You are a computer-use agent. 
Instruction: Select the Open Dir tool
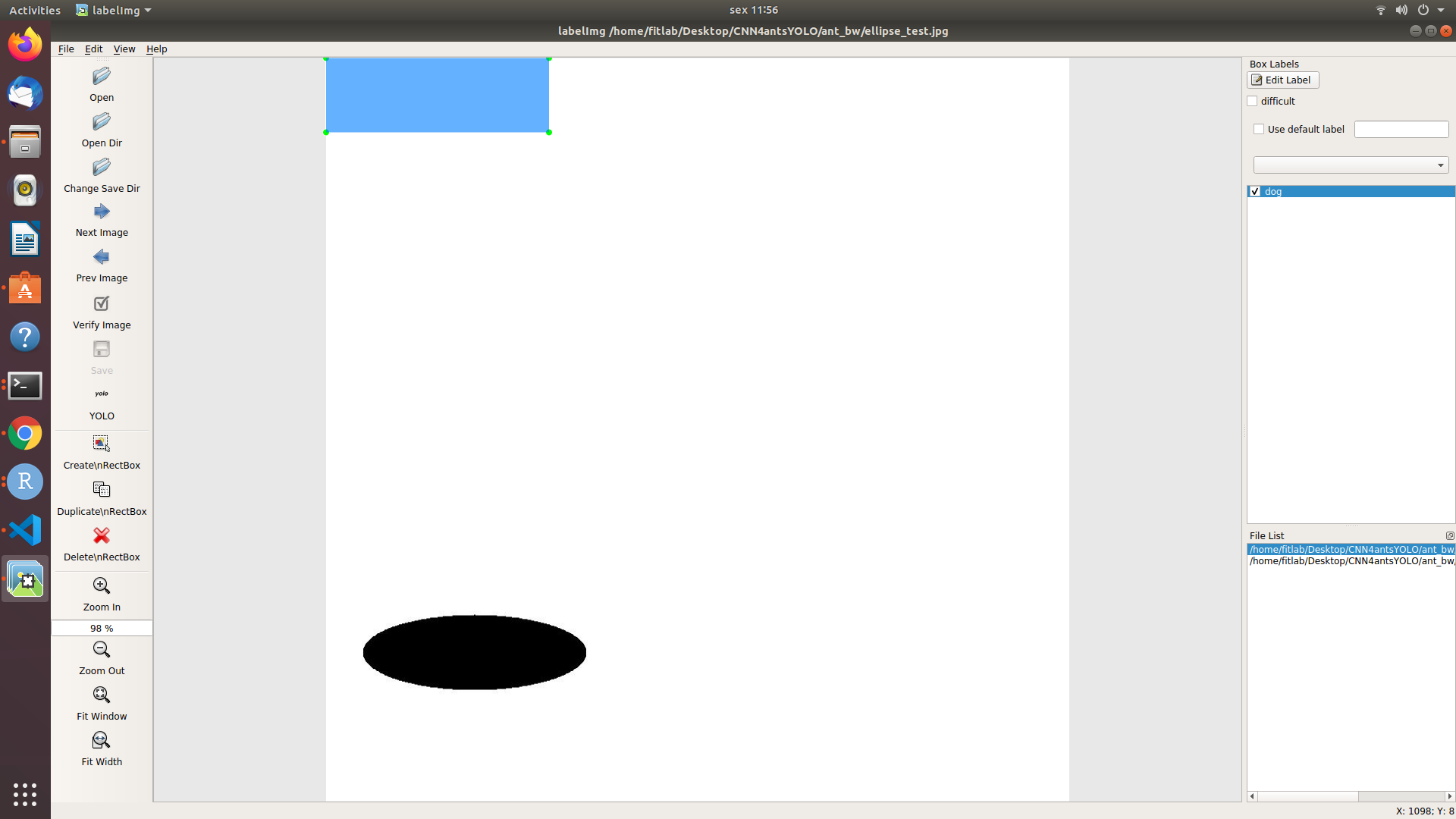101,129
